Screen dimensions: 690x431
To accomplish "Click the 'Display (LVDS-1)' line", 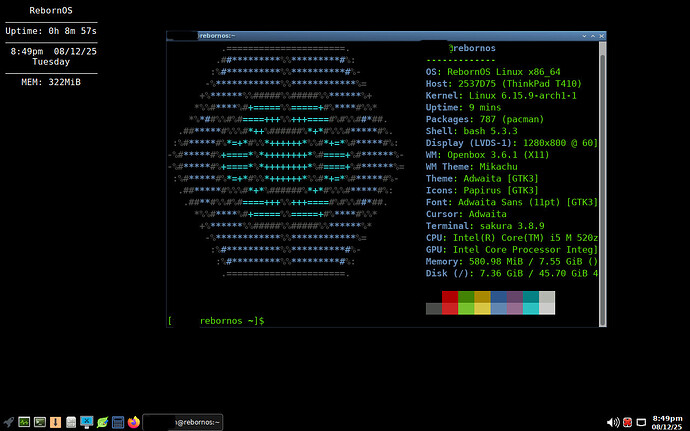I will [511, 143].
